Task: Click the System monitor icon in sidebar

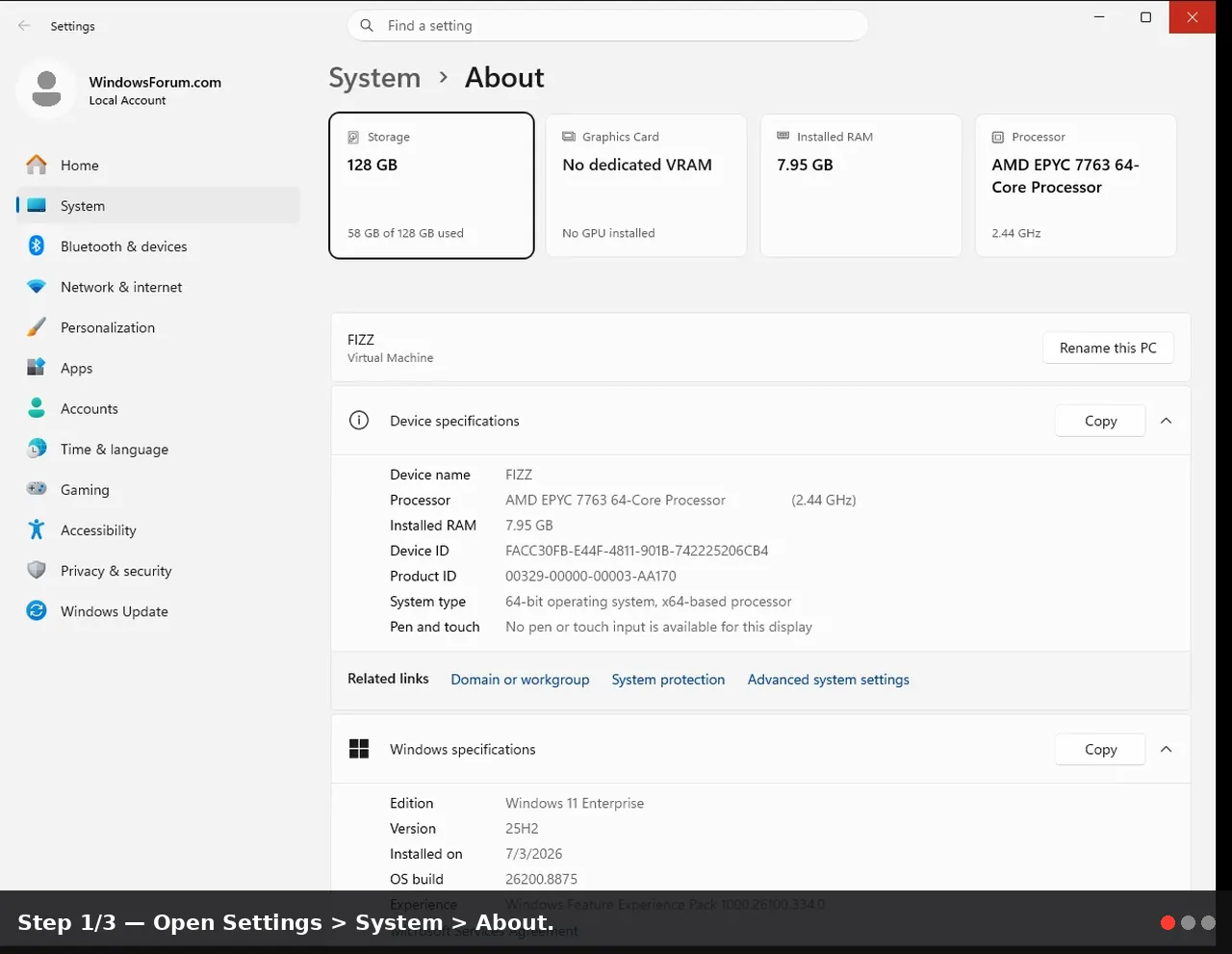Action: click(x=37, y=206)
